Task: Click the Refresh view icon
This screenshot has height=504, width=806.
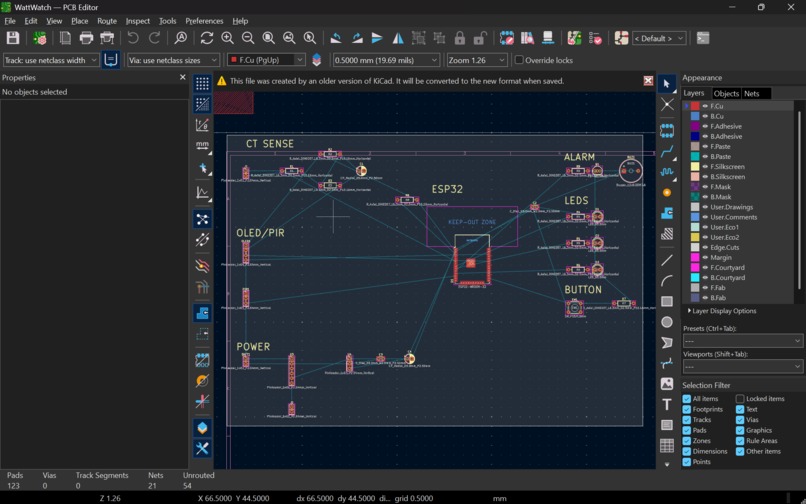Action: [x=207, y=38]
